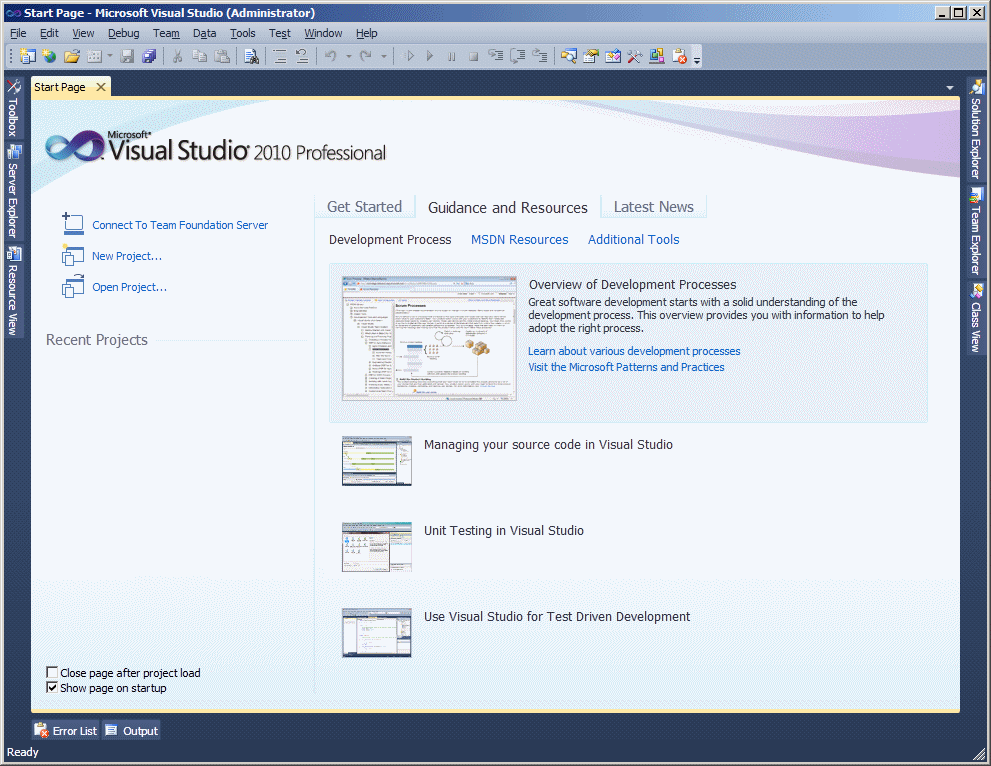This screenshot has height=766, width=991.
Task: Toggle Close page after project load checkbox
Action: pyautogui.click(x=52, y=672)
